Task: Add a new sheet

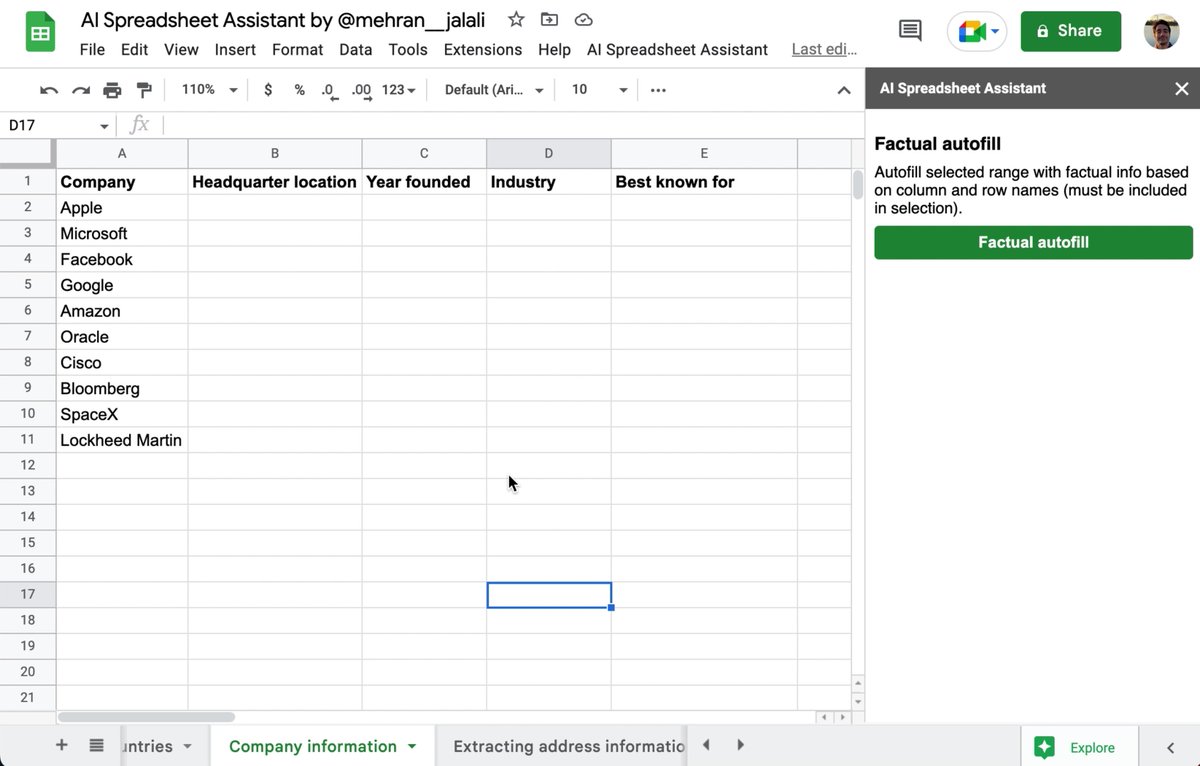Action: click(x=61, y=745)
